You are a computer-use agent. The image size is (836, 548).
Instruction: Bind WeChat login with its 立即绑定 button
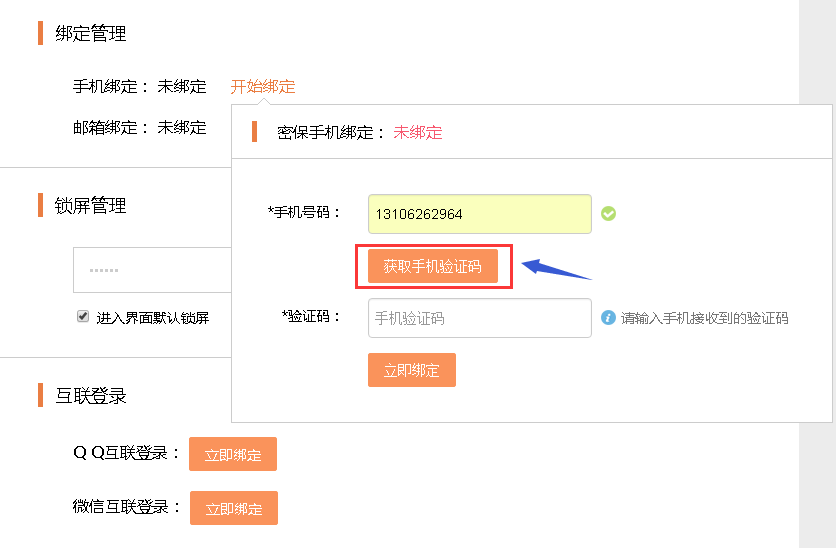pos(234,508)
